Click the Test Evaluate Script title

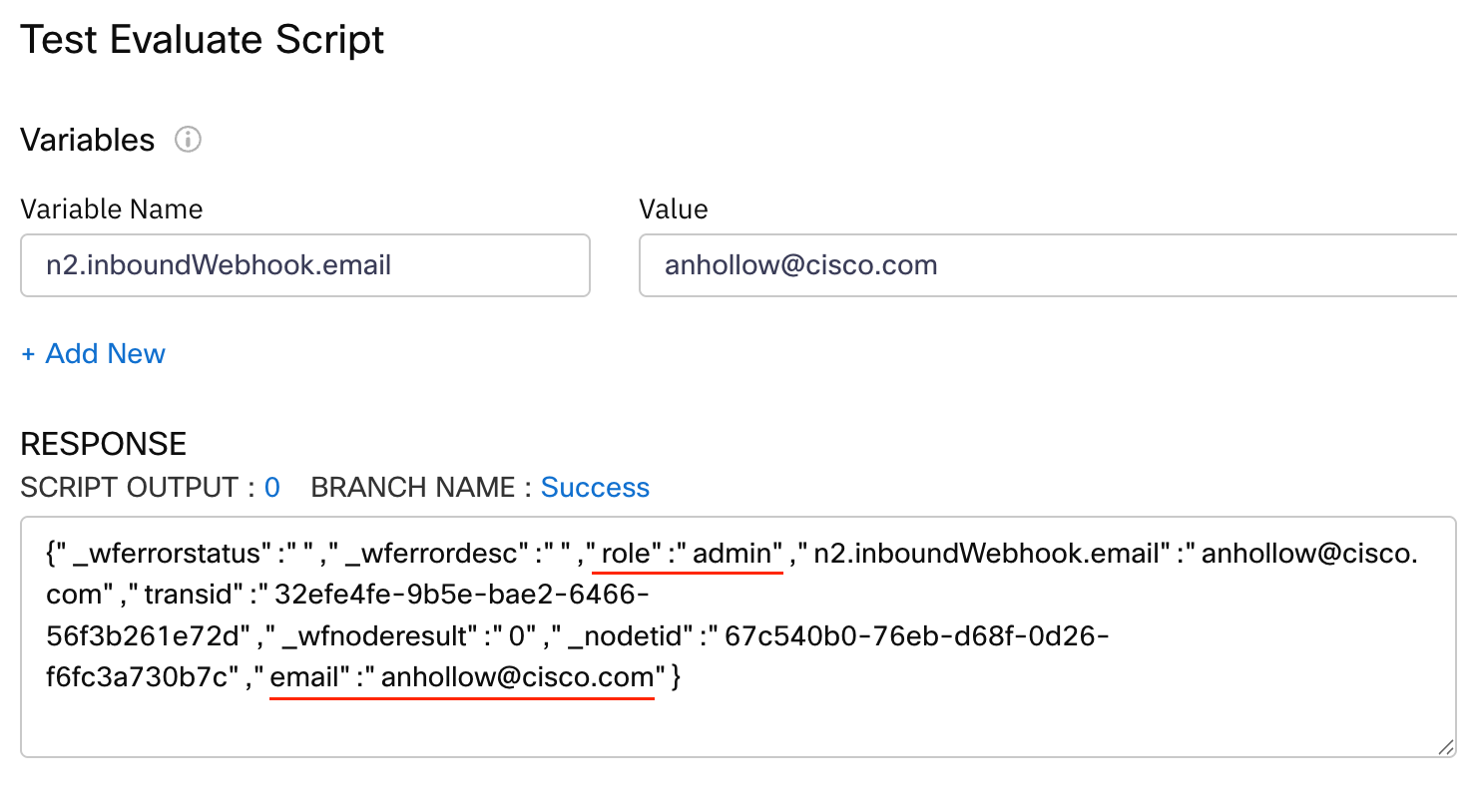tap(202, 40)
